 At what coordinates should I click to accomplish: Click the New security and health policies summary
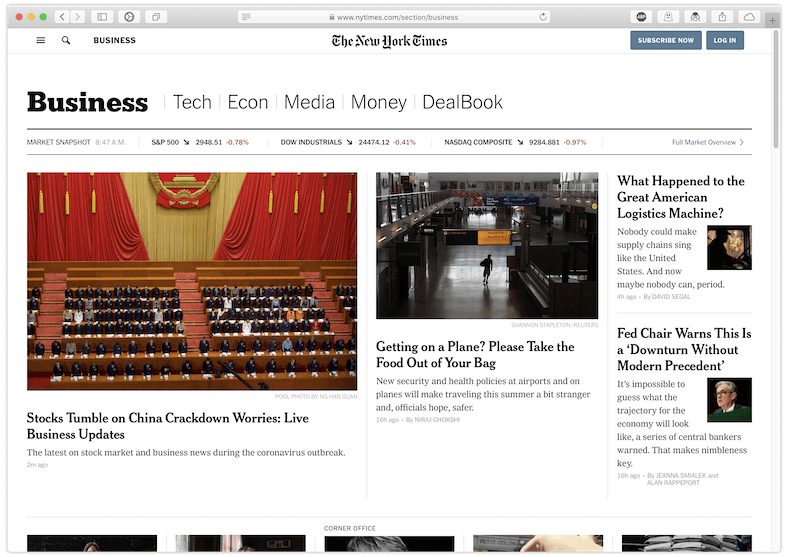[x=483, y=394]
